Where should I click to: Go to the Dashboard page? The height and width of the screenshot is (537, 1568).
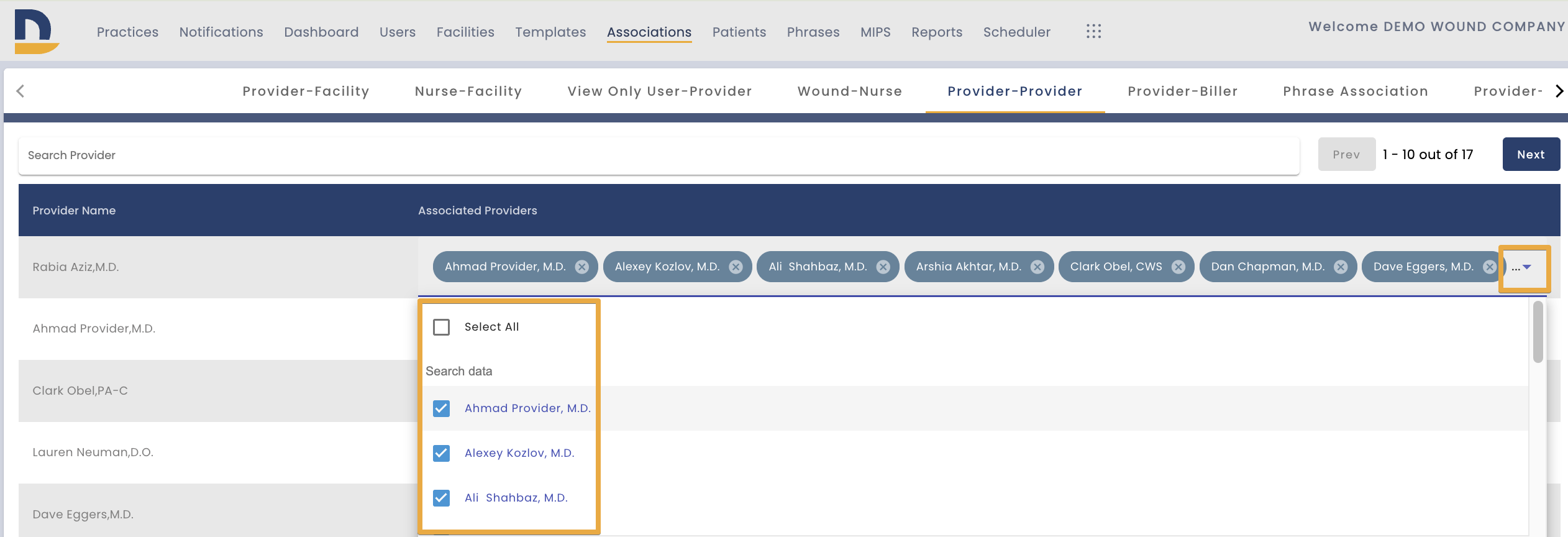pyautogui.click(x=321, y=32)
